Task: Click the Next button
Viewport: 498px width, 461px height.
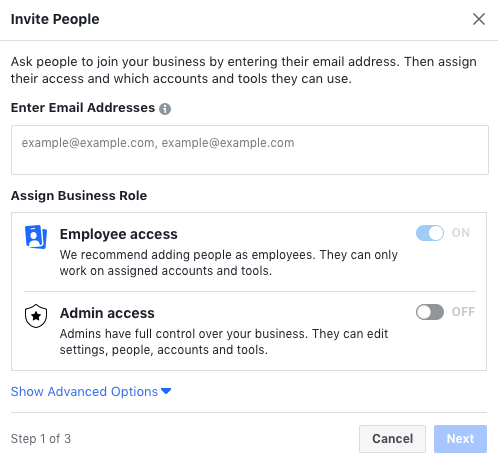Action: pyautogui.click(x=460, y=439)
